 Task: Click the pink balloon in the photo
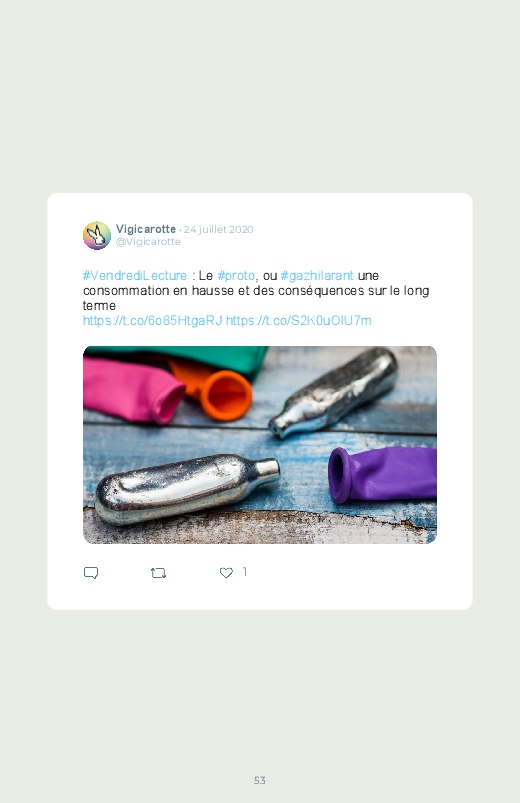click(132, 390)
